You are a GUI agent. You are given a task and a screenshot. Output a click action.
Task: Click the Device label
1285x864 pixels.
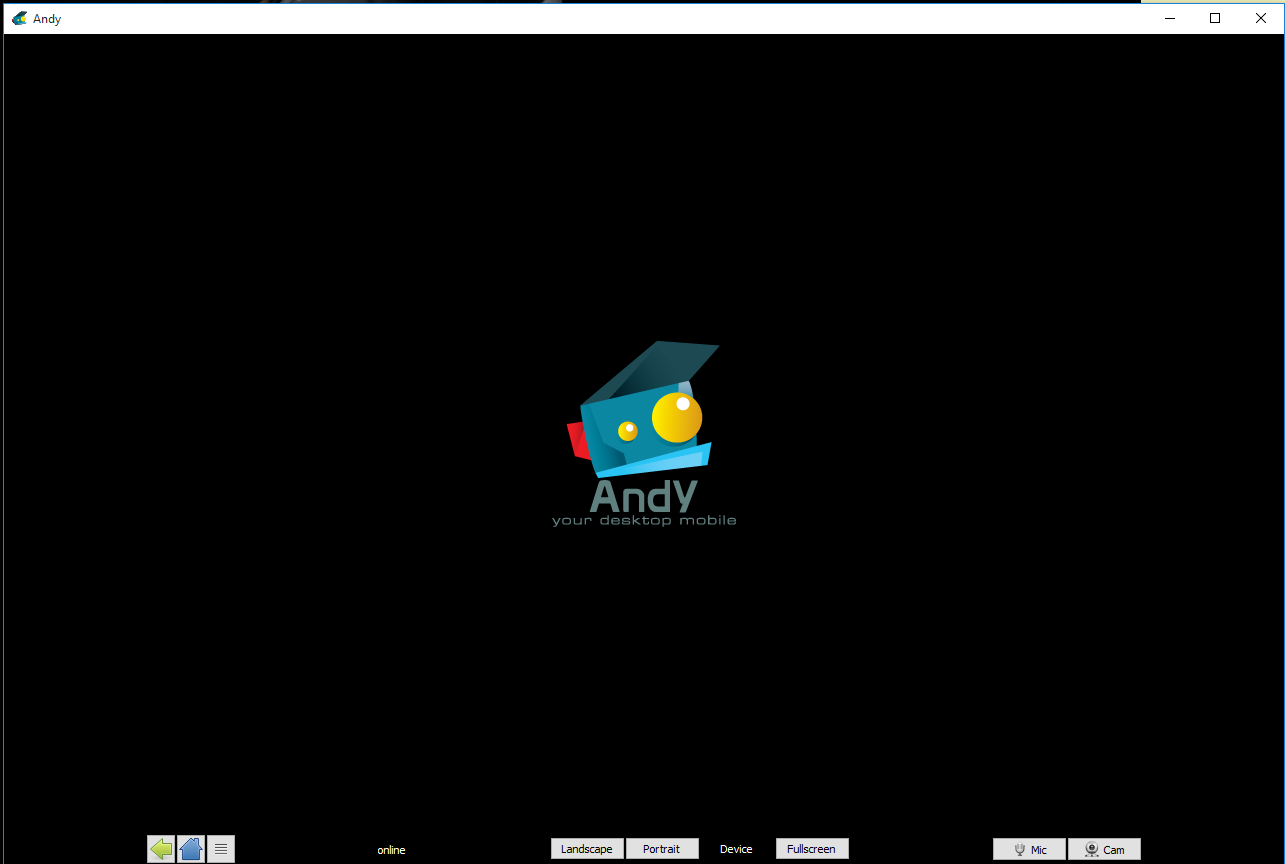[x=736, y=849]
